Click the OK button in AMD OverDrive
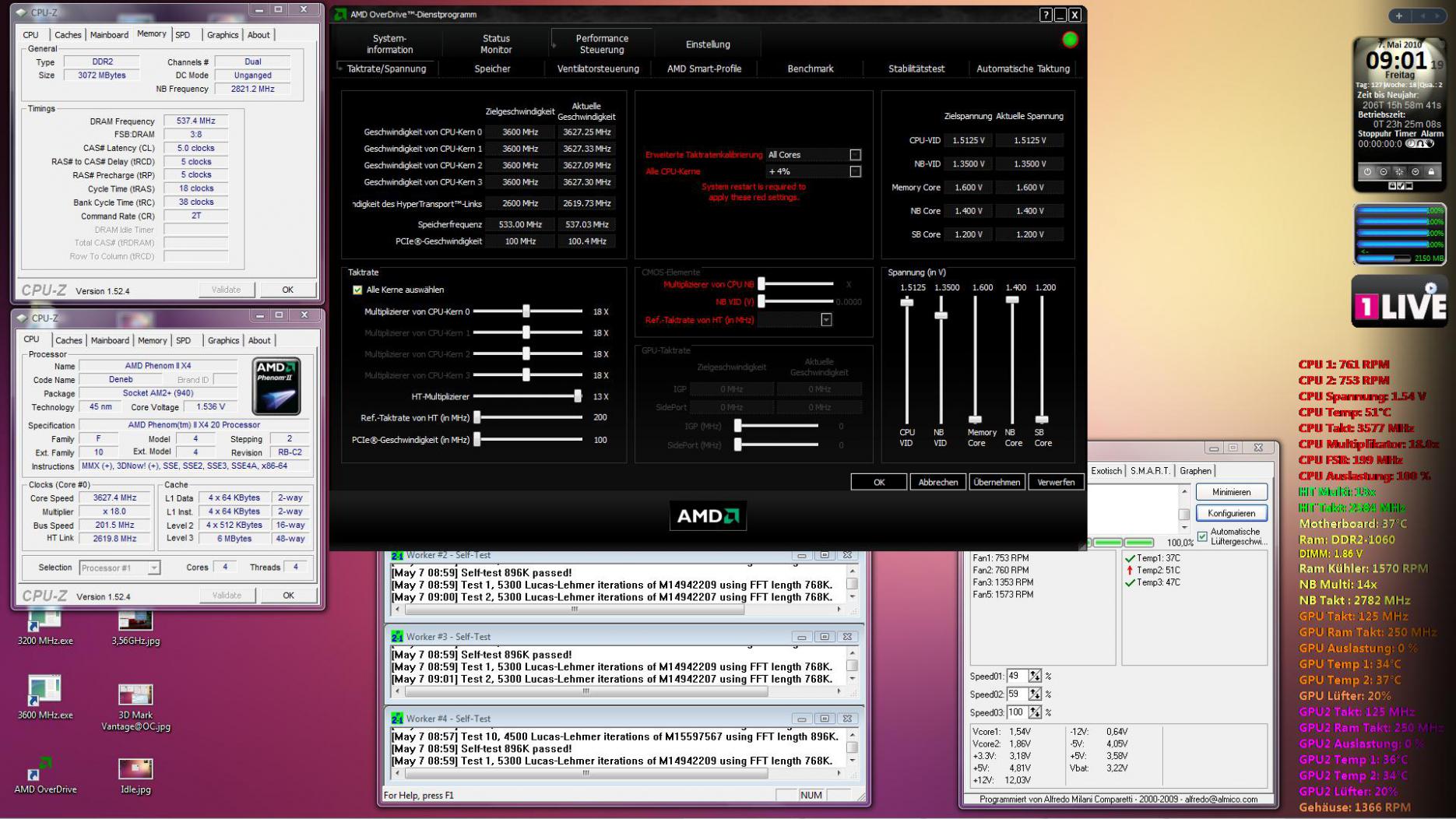Image resolution: width=1456 pixels, height=819 pixels. [x=879, y=483]
